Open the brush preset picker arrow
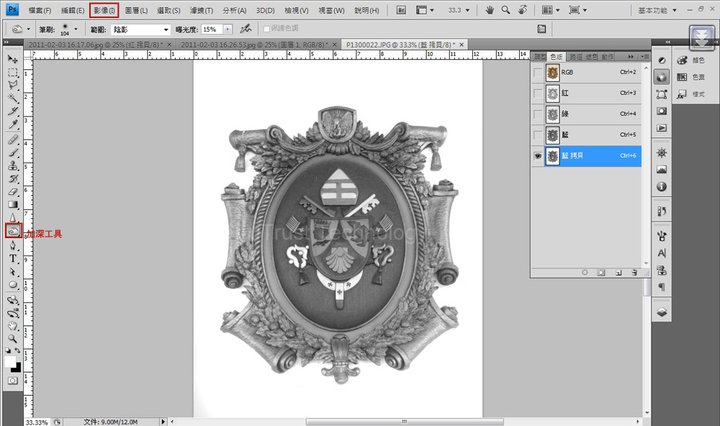720x426 pixels. point(76,29)
